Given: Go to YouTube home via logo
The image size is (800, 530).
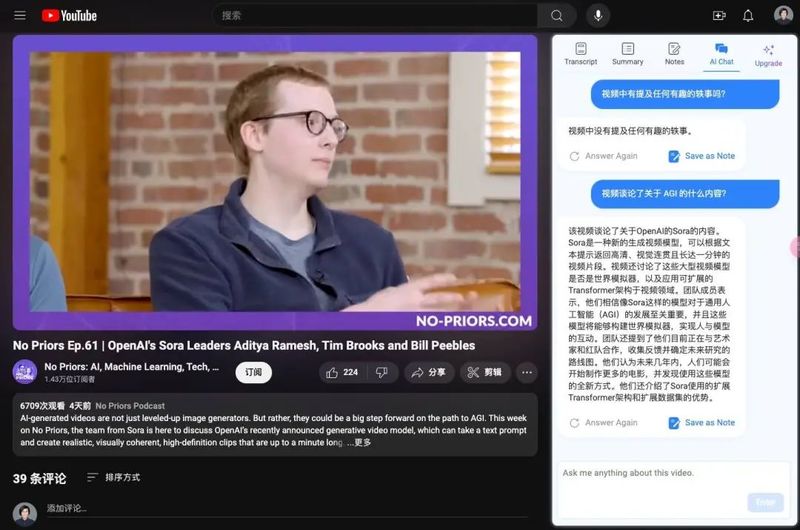Looking at the screenshot, I should [x=69, y=16].
